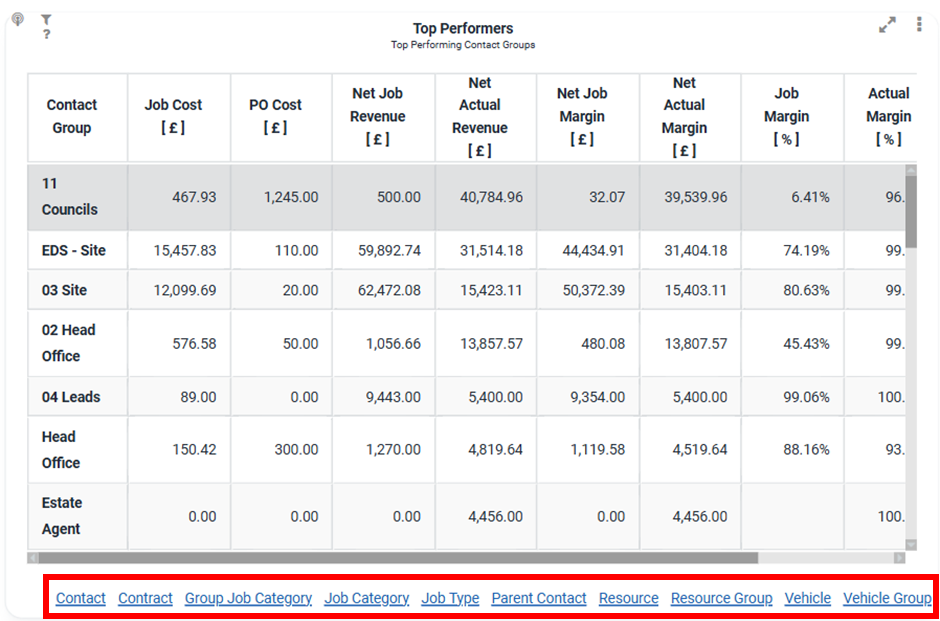Click the horizontal scrollbar left arrow
This screenshot has height=621, width=940.
(32, 558)
